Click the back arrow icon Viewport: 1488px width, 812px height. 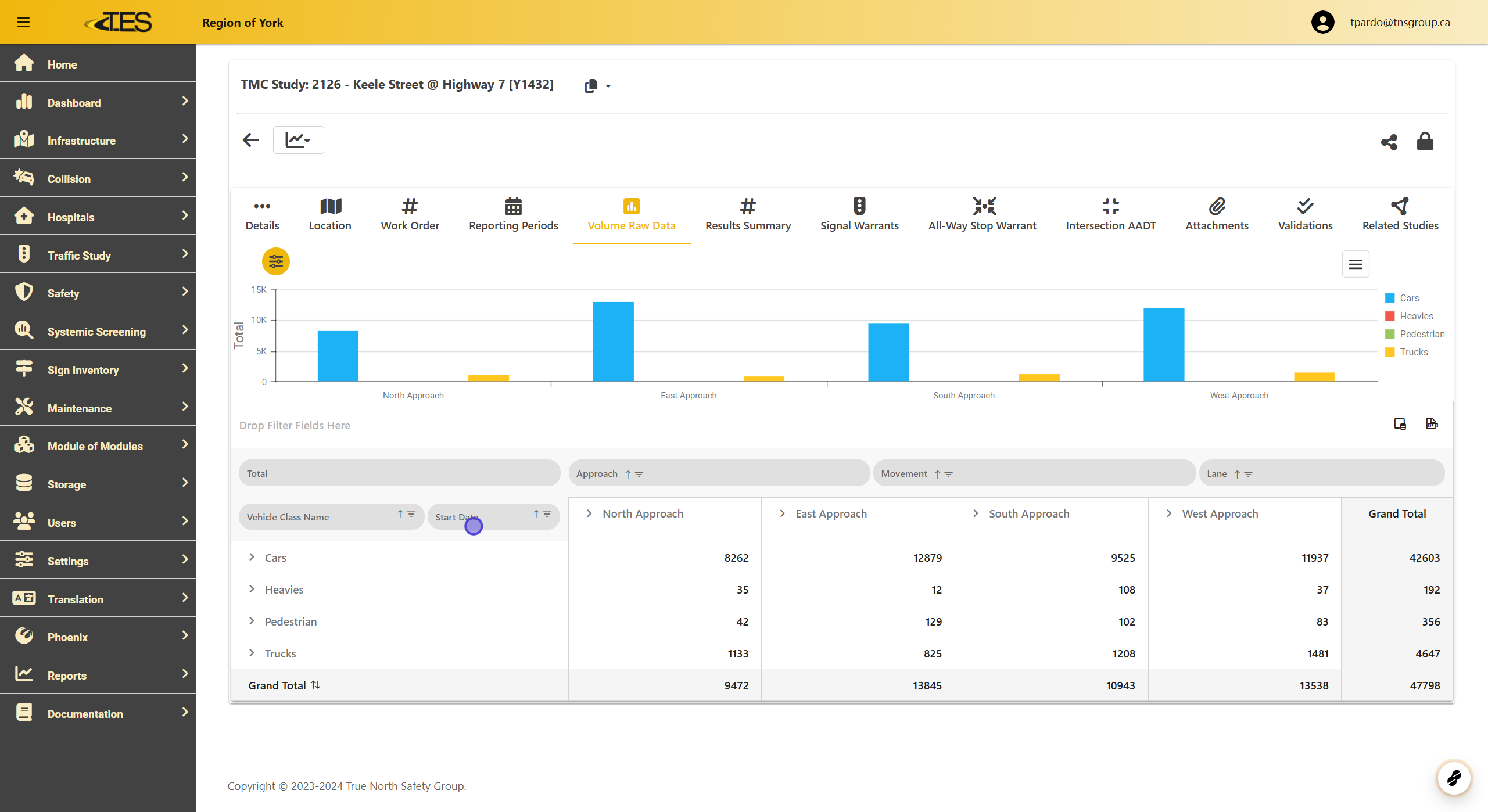pos(251,140)
